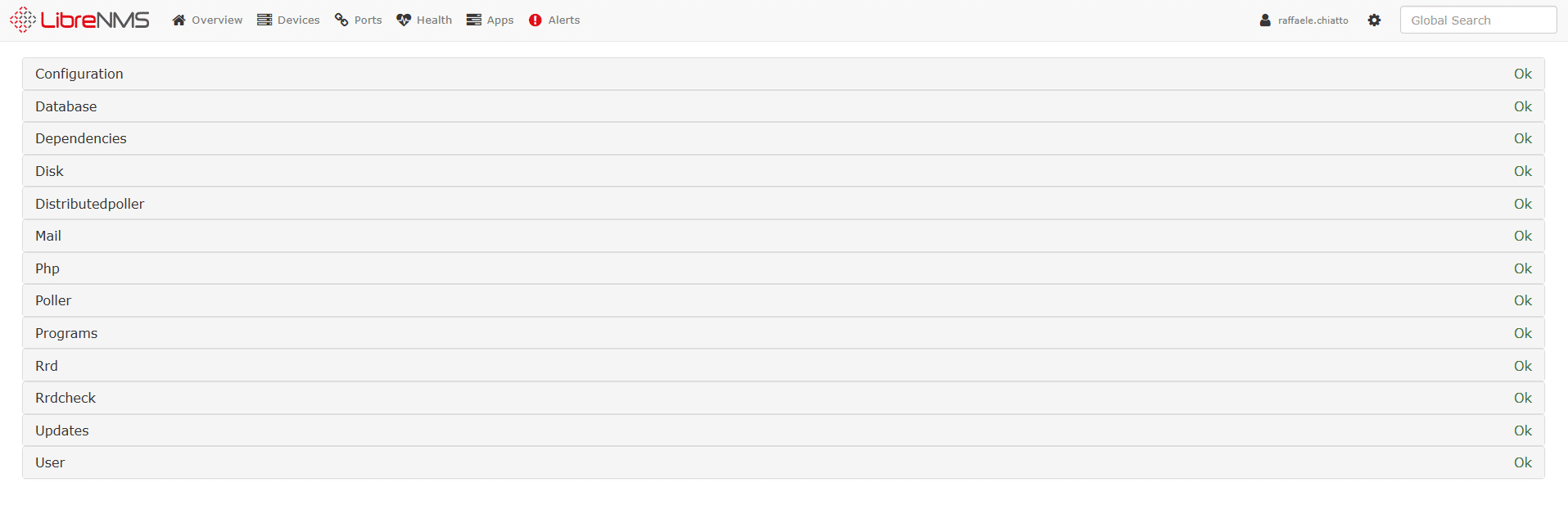The image size is (1568, 532).
Task: Click the Ok status for Updates
Action: tap(1522, 431)
